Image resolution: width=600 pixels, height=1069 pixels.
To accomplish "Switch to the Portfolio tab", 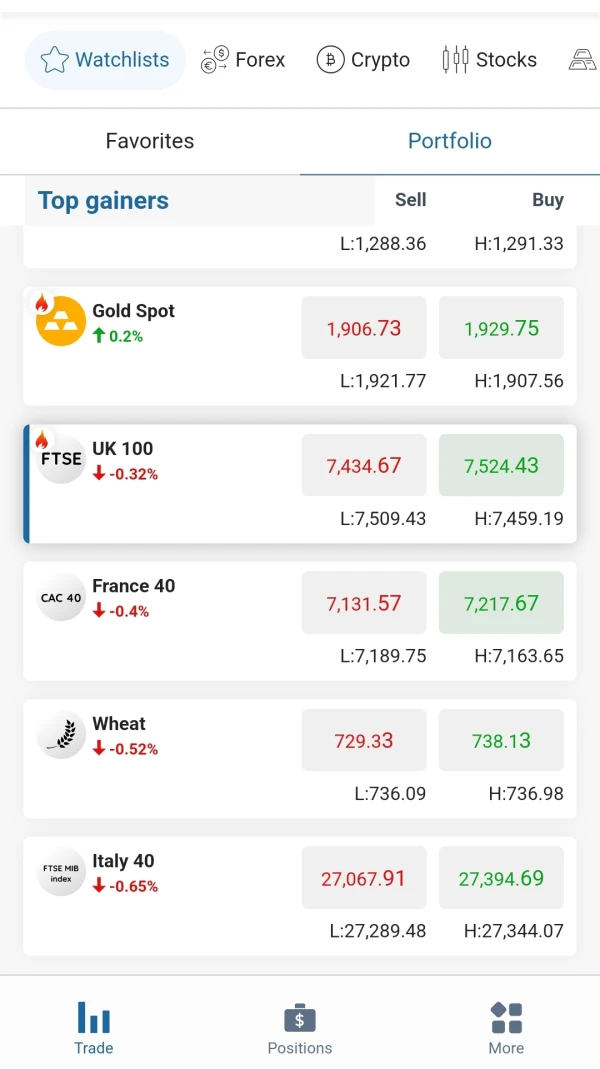I will [450, 141].
